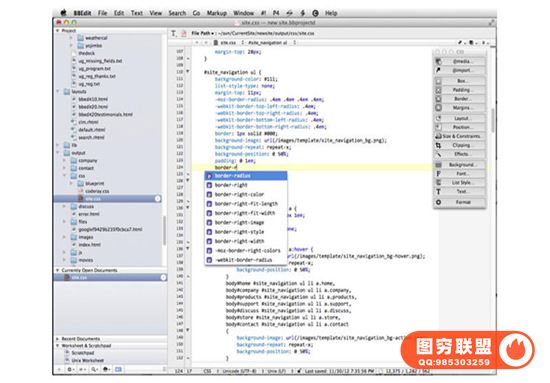Open default.rhtml in the layouts folder

point(92,130)
